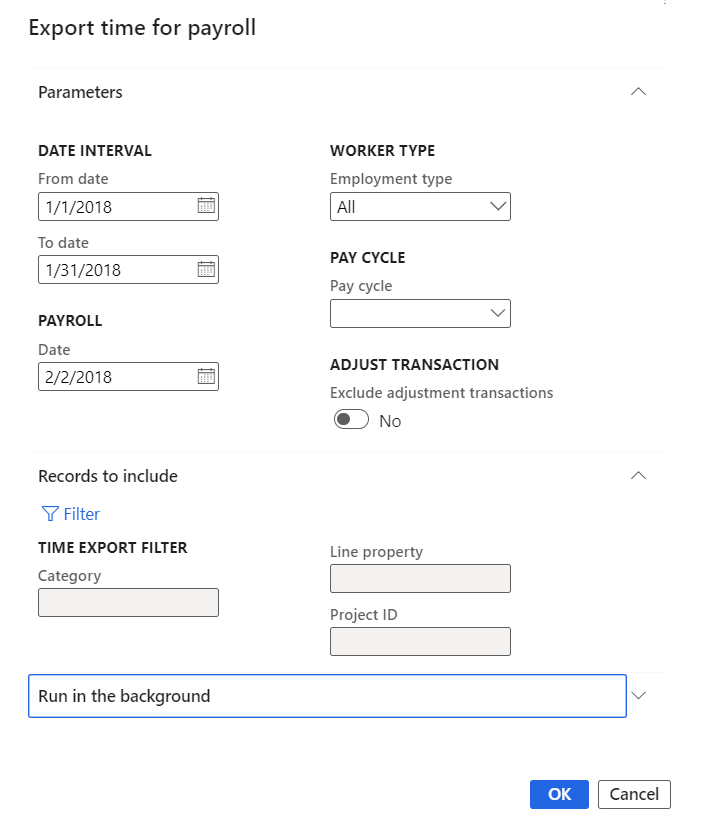Image resolution: width=705 pixels, height=840 pixels.
Task: Open the Pay cycle dropdown
Action: 498,314
